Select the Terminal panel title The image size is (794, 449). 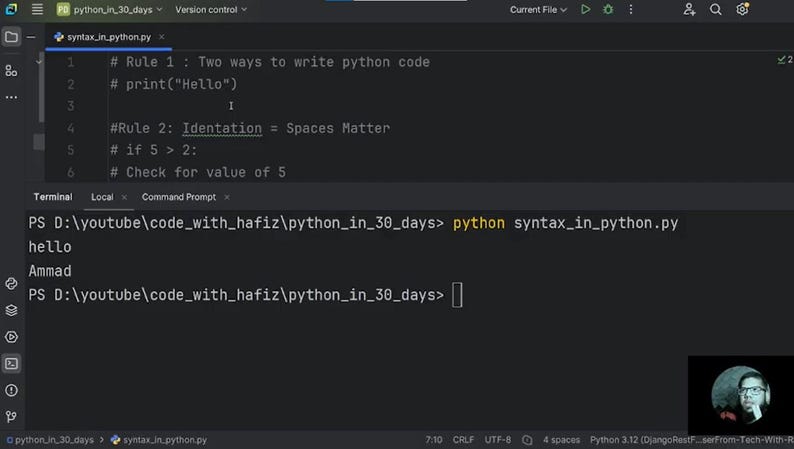[x=53, y=197]
